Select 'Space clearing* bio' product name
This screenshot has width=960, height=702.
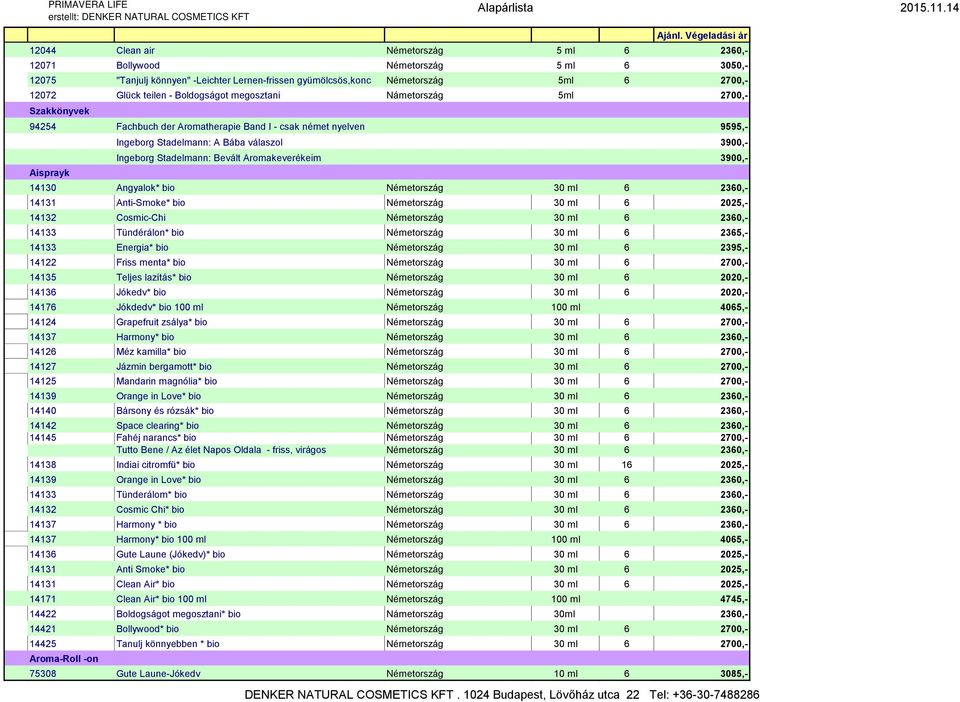157,426
